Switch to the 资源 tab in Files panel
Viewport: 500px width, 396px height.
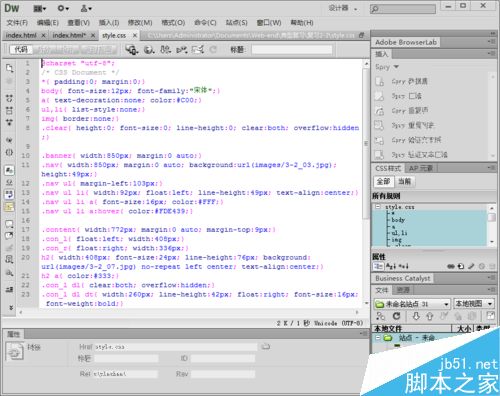(x=403, y=290)
